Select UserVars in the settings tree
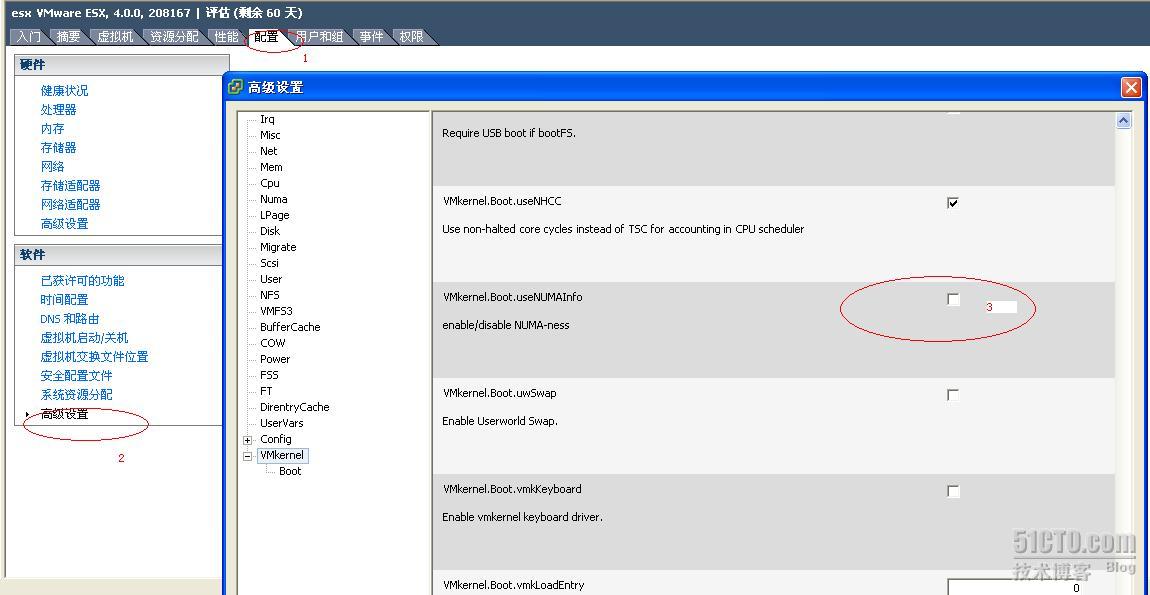 tap(281, 423)
